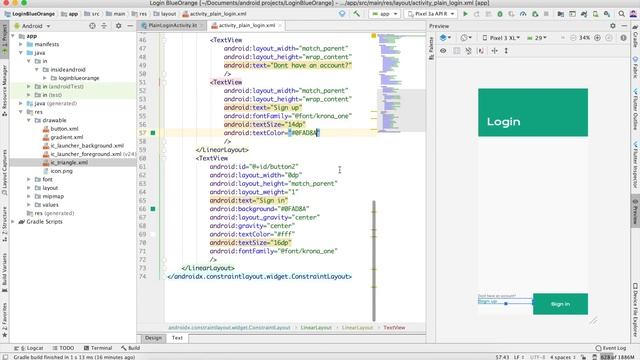Click user account avatar icon top right
This screenshot has width=640, height=360.
pyautogui.click(x=633, y=14)
